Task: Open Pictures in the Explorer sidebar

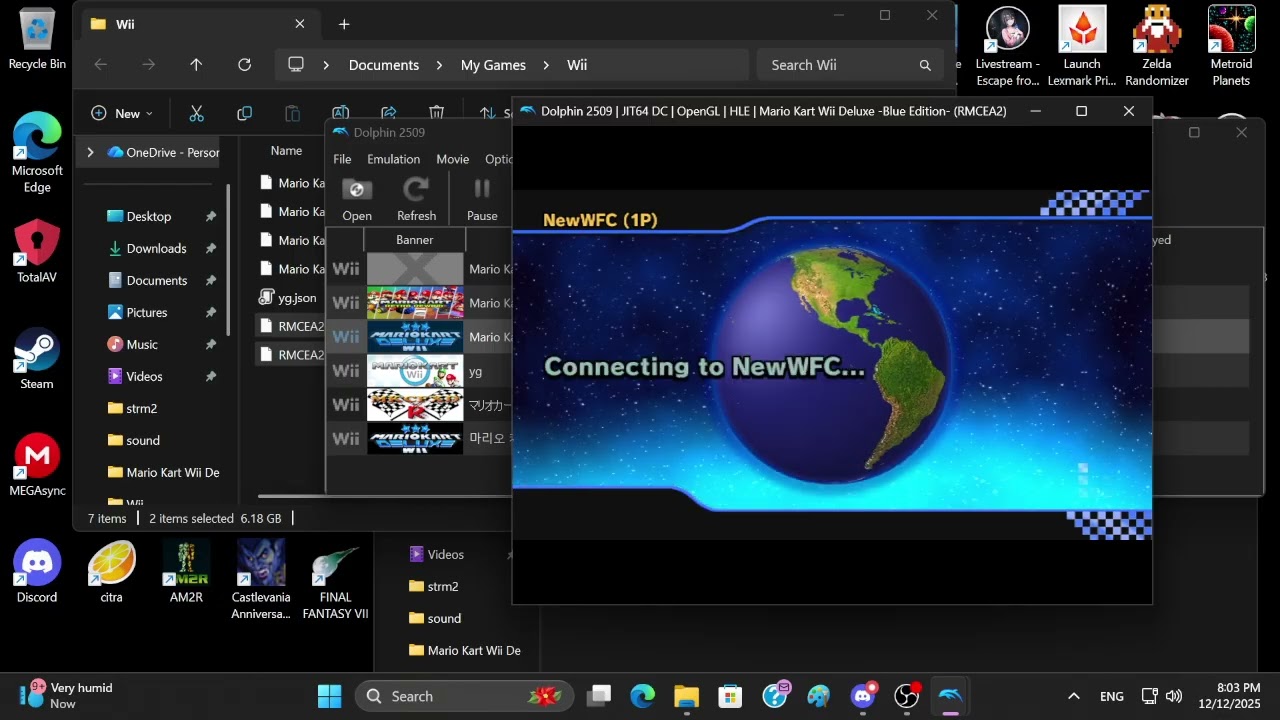Action: (147, 312)
